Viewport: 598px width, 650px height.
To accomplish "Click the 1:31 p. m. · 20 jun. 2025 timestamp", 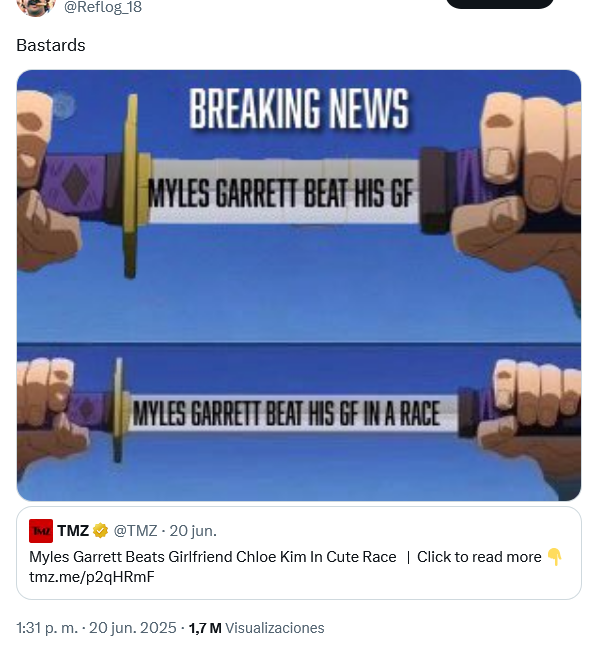I will (x=96, y=628).
